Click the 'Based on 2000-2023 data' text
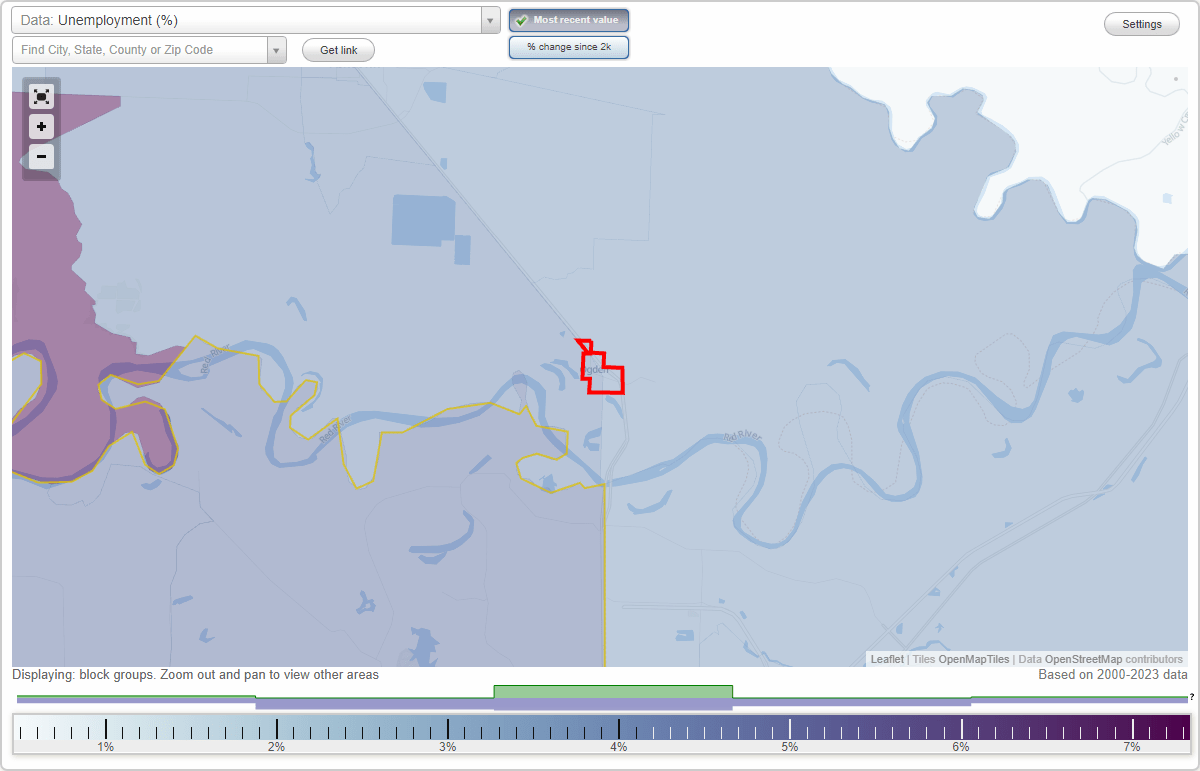The height and width of the screenshot is (771, 1200). (x=1113, y=675)
